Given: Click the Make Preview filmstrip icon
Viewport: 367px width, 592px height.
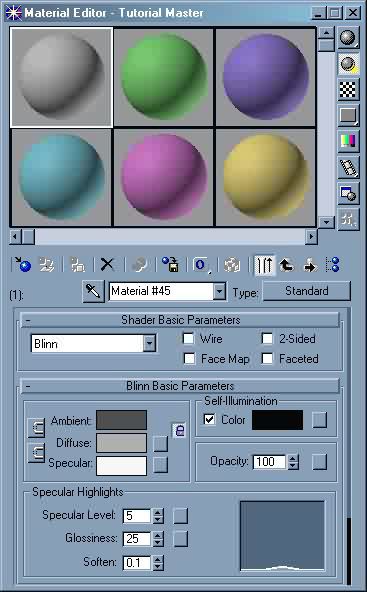Looking at the screenshot, I should (348, 167).
